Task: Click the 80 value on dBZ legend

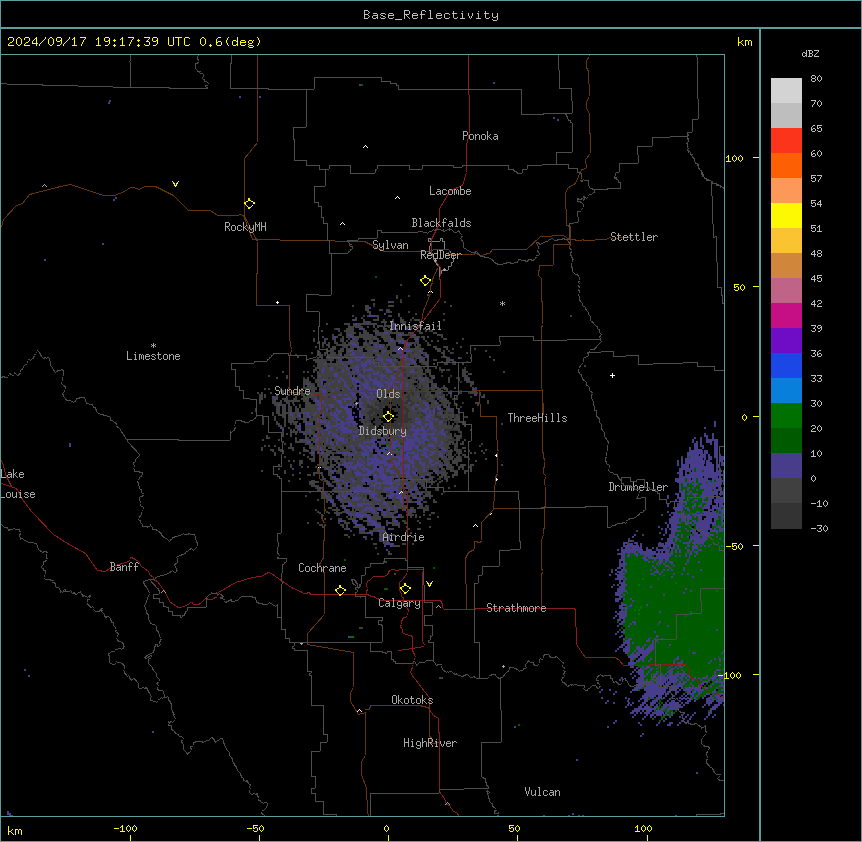Action: click(816, 79)
